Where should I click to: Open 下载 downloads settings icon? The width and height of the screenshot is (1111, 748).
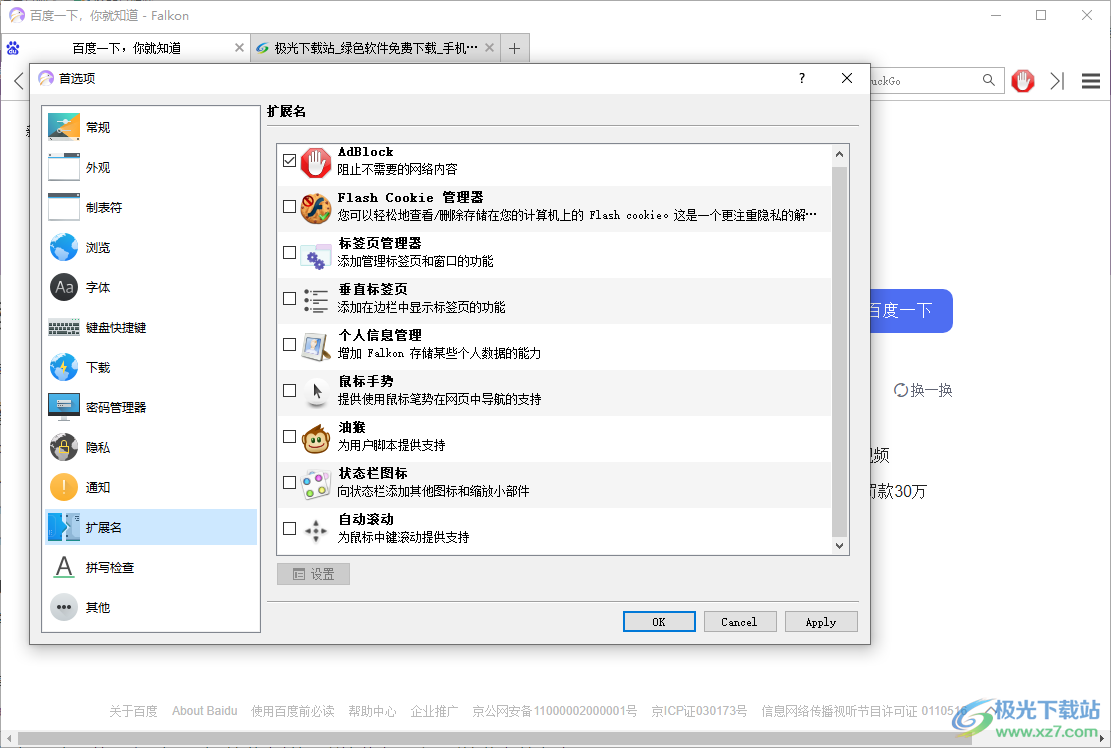(x=64, y=368)
